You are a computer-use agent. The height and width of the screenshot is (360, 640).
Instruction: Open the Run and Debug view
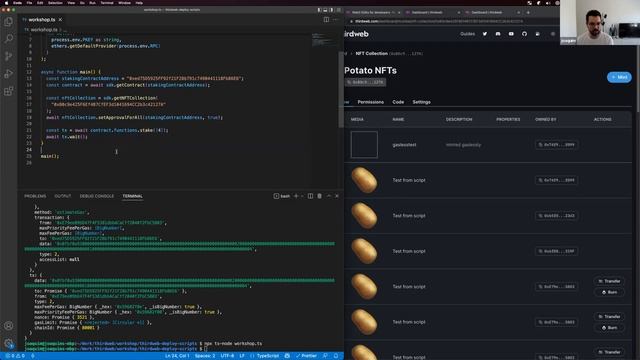(8, 74)
